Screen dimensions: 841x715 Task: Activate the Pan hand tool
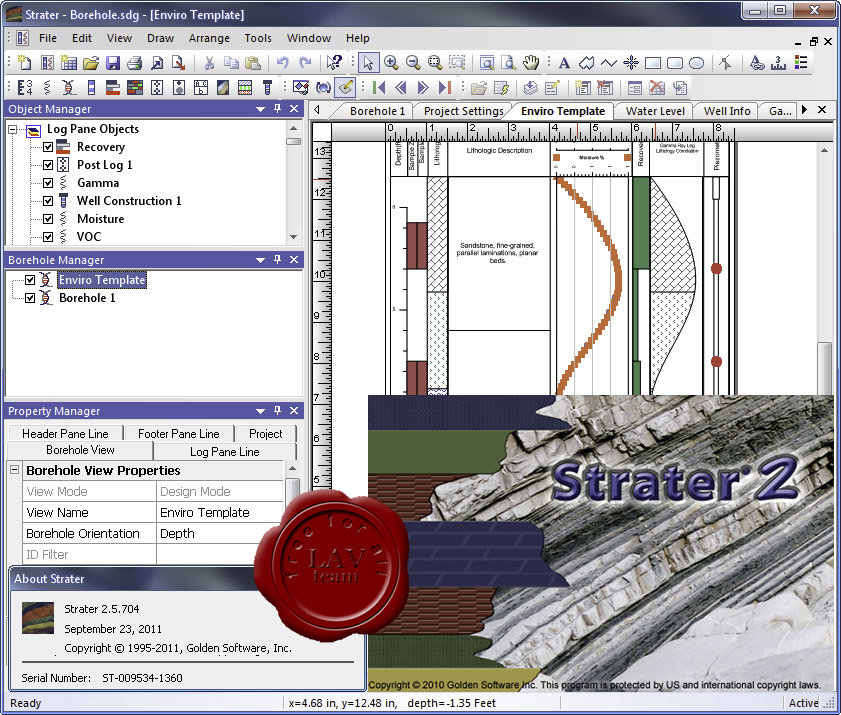point(530,63)
